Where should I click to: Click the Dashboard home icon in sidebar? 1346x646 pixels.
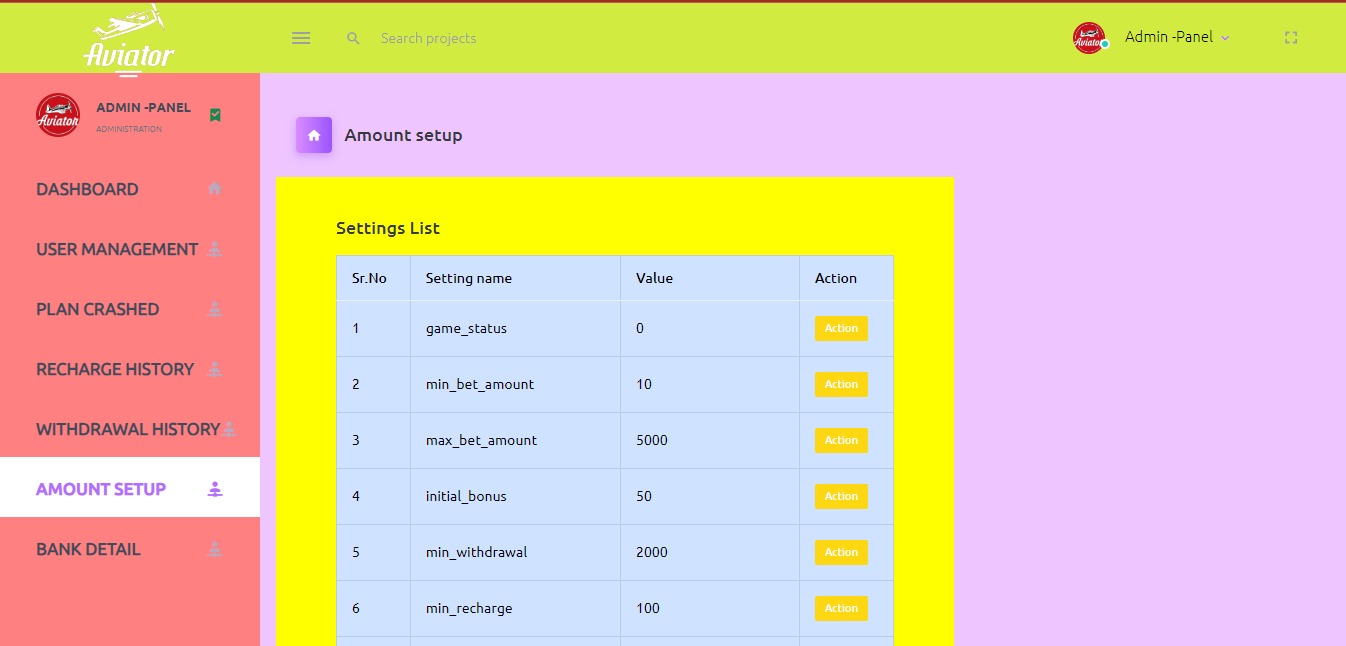pyautogui.click(x=214, y=189)
